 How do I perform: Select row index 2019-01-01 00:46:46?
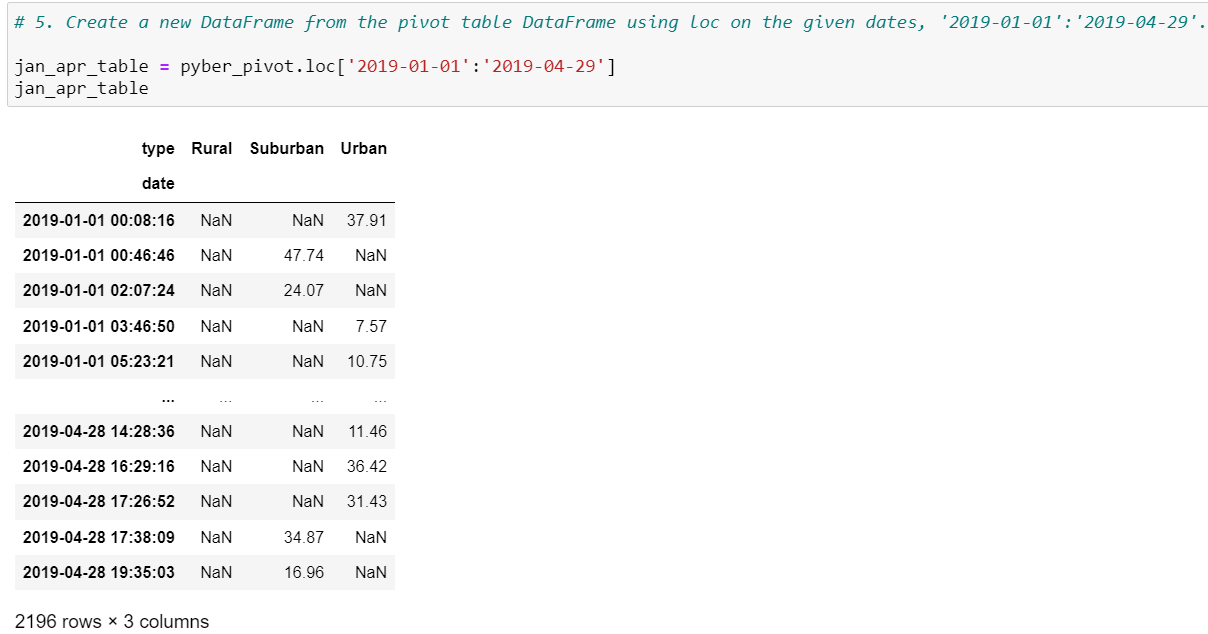(x=99, y=255)
